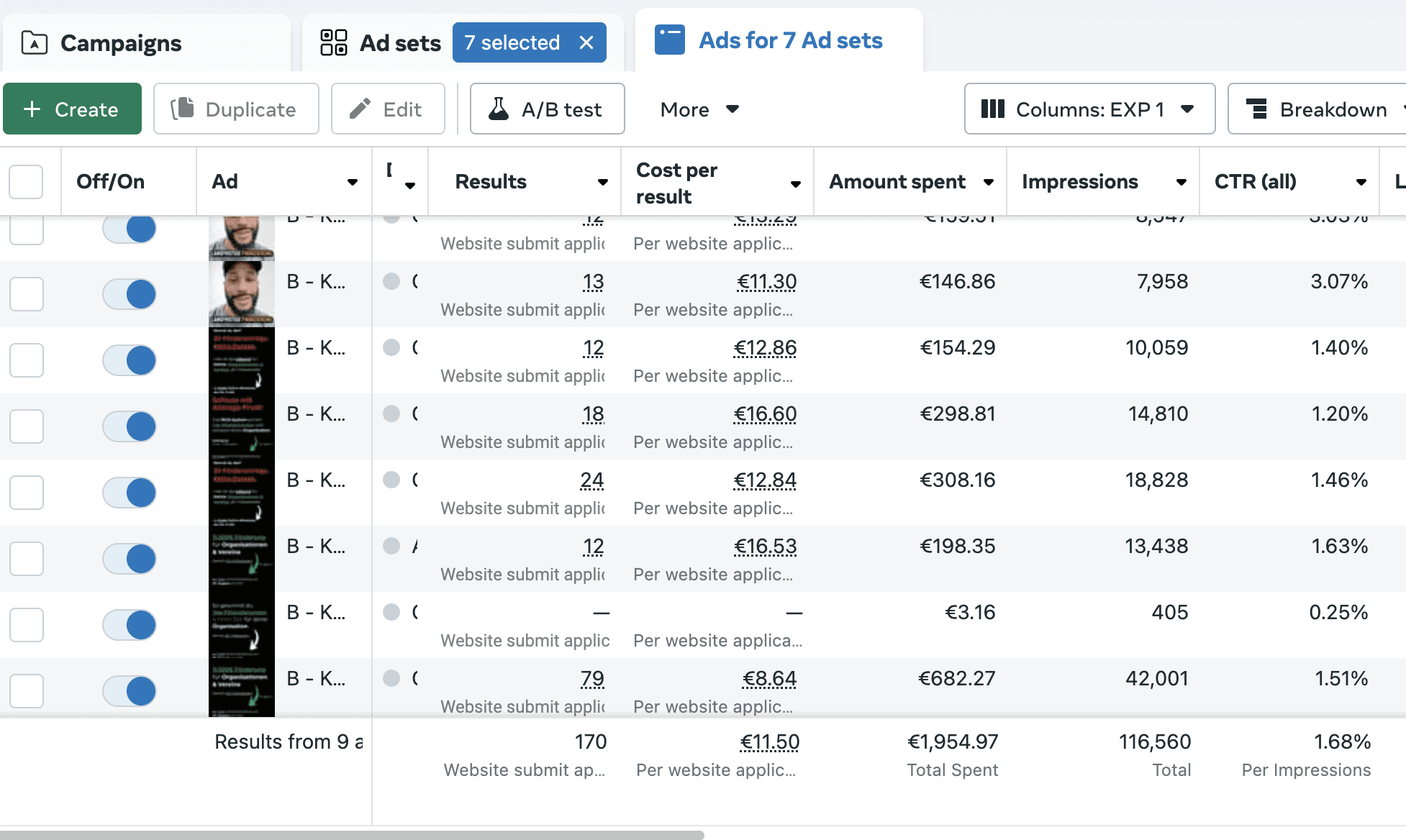Click the underlined 79 results link
This screenshot has width=1406, height=840.
591,678
